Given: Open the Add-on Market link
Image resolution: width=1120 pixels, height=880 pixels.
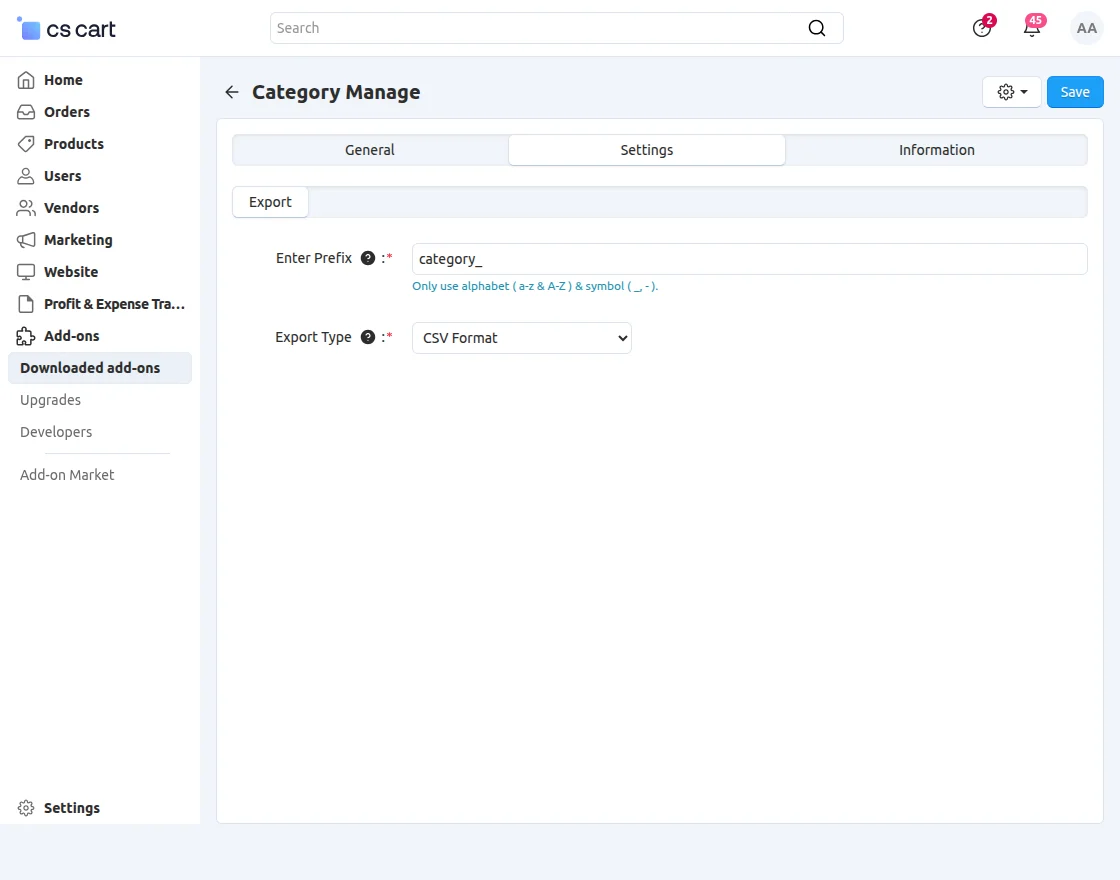Looking at the screenshot, I should [66, 474].
